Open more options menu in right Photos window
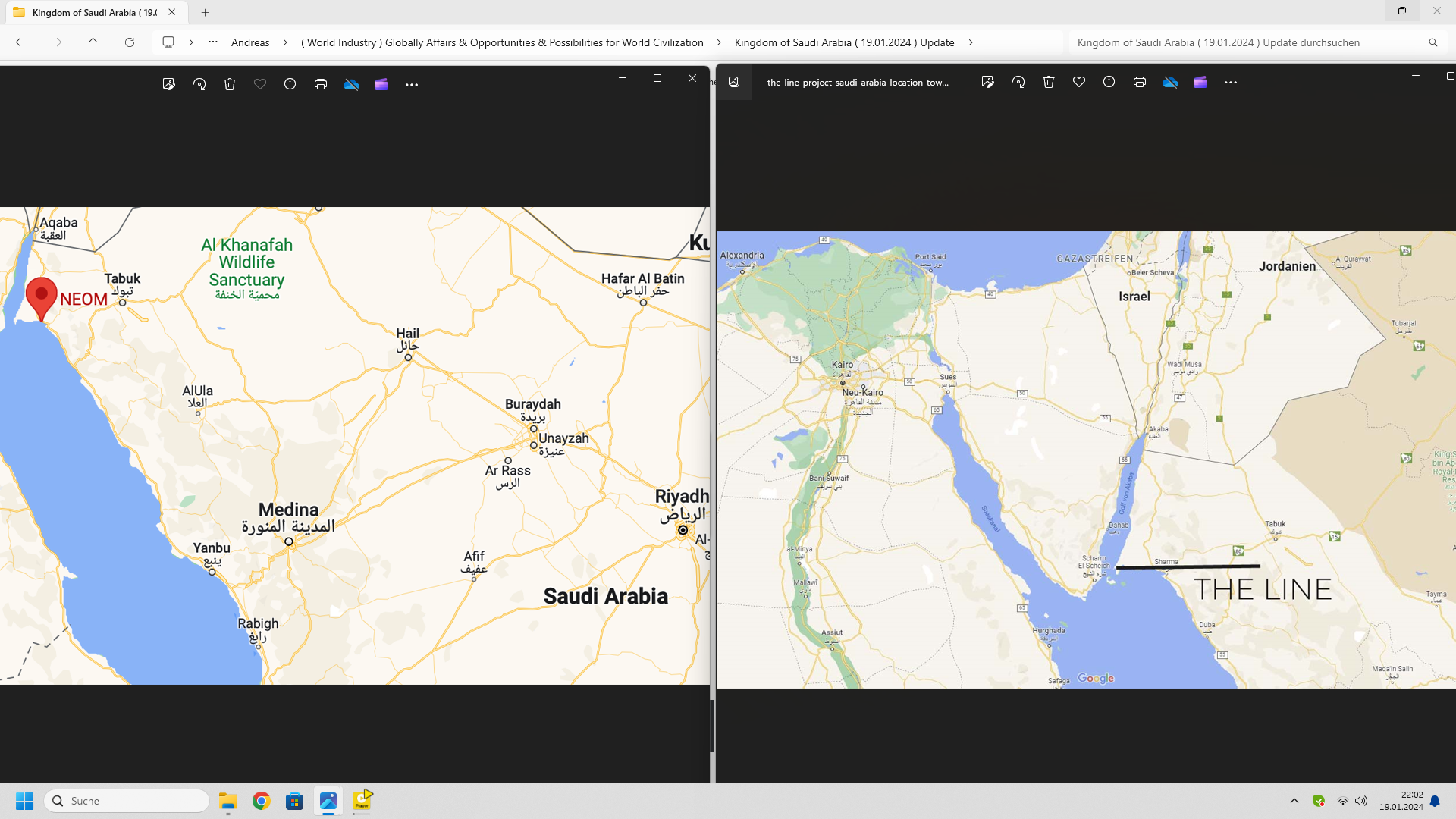The width and height of the screenshot is (1456, 819). point(1231,82)
